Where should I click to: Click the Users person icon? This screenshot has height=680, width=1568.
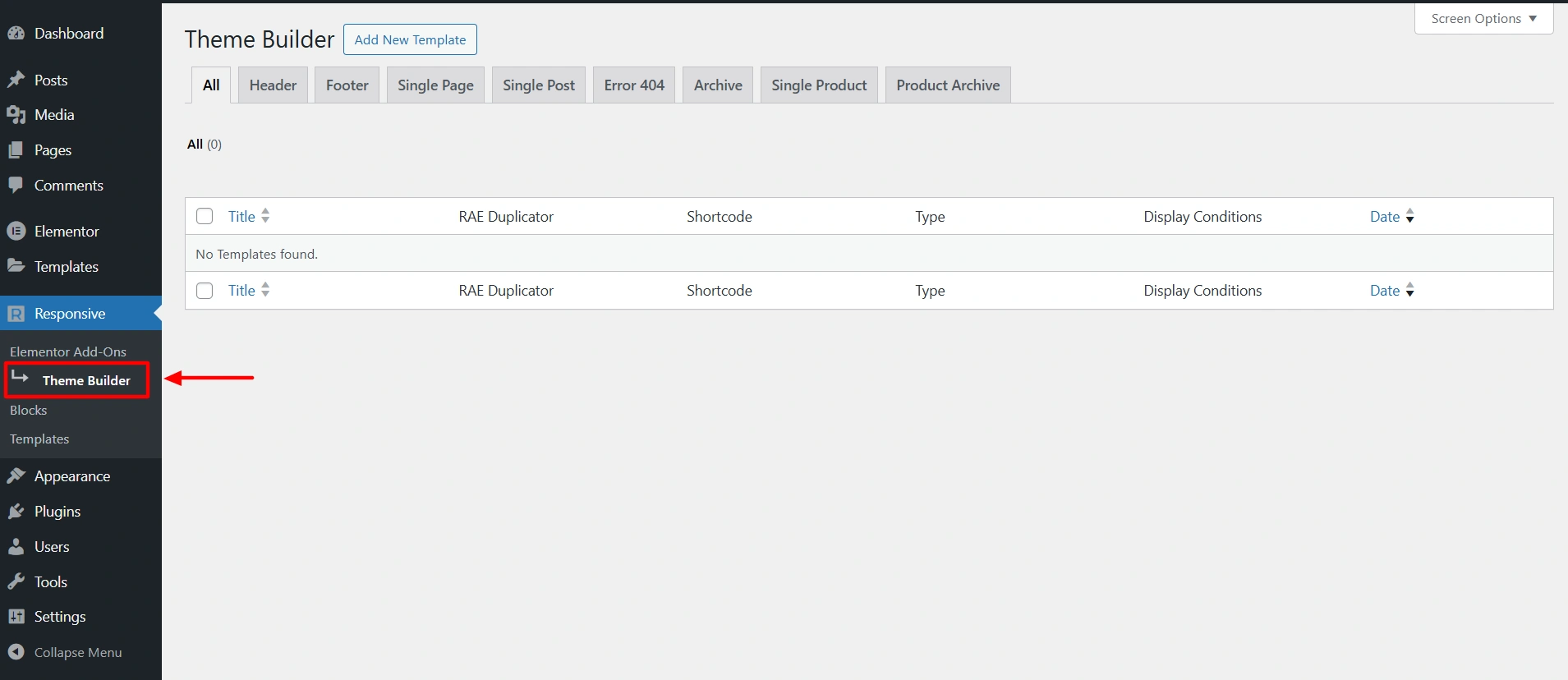pos(16,547)
